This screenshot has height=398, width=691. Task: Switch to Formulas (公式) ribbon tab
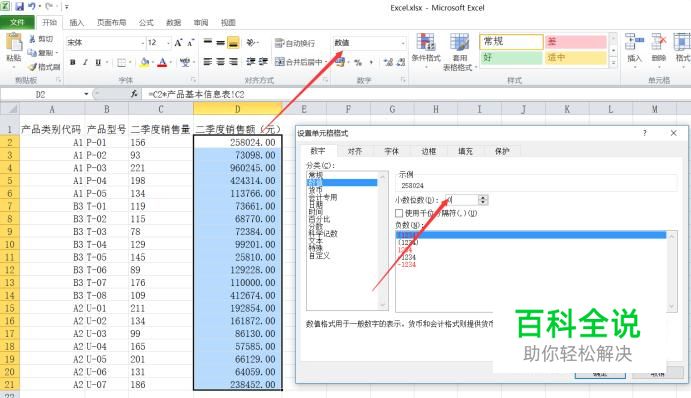pyautogui.click(x=146, y=22)
